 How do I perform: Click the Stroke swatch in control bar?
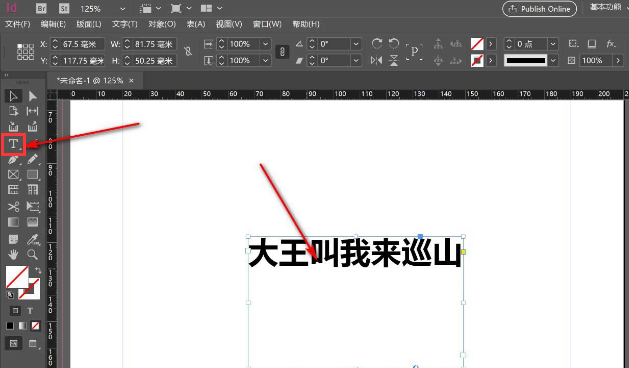(477, 61)
